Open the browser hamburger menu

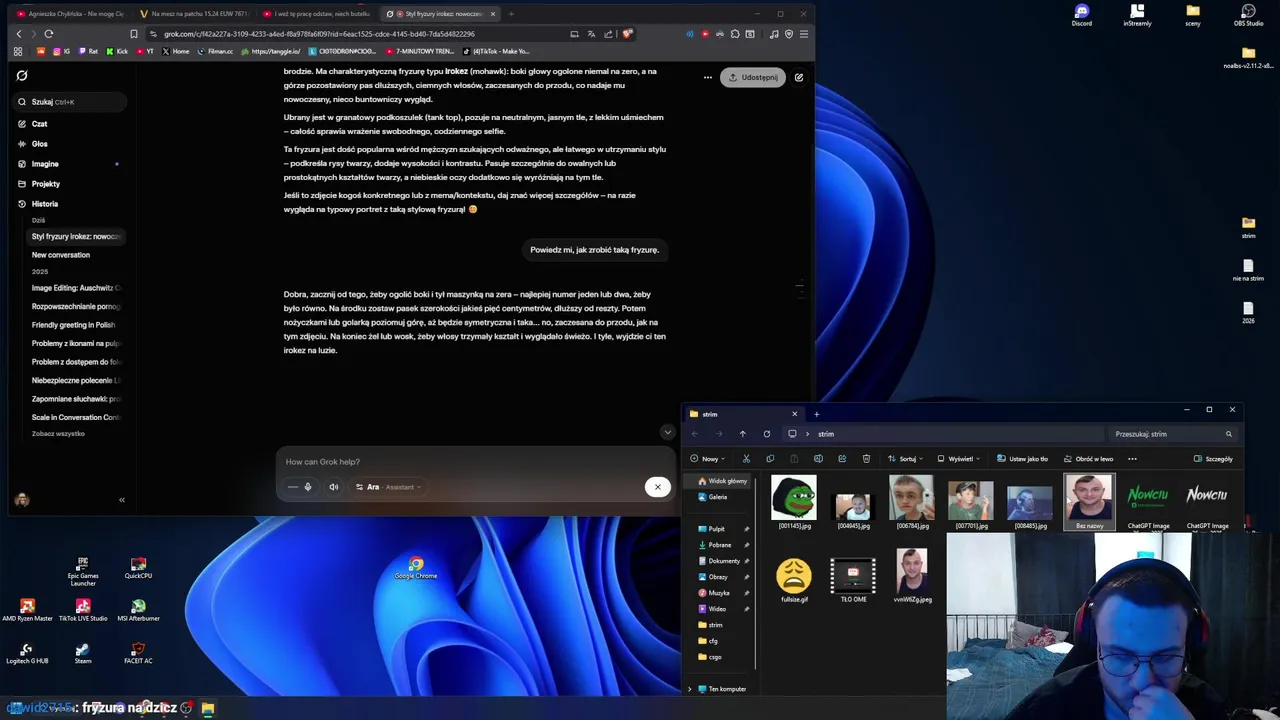point(804,34)
